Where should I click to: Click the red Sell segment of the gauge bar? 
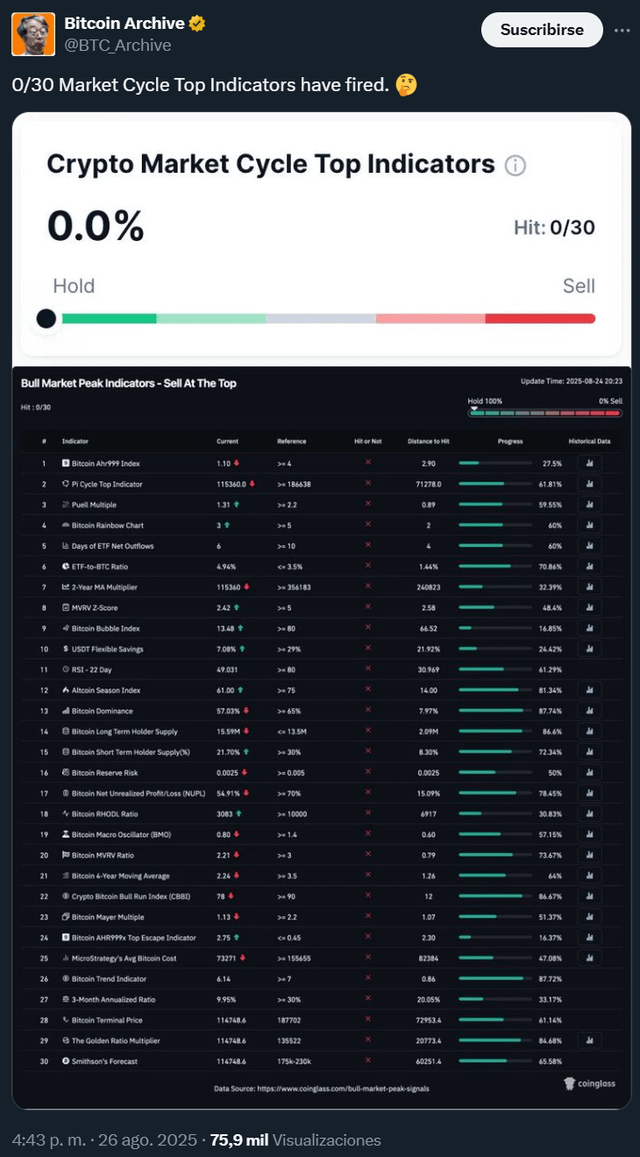click(540, 319)
